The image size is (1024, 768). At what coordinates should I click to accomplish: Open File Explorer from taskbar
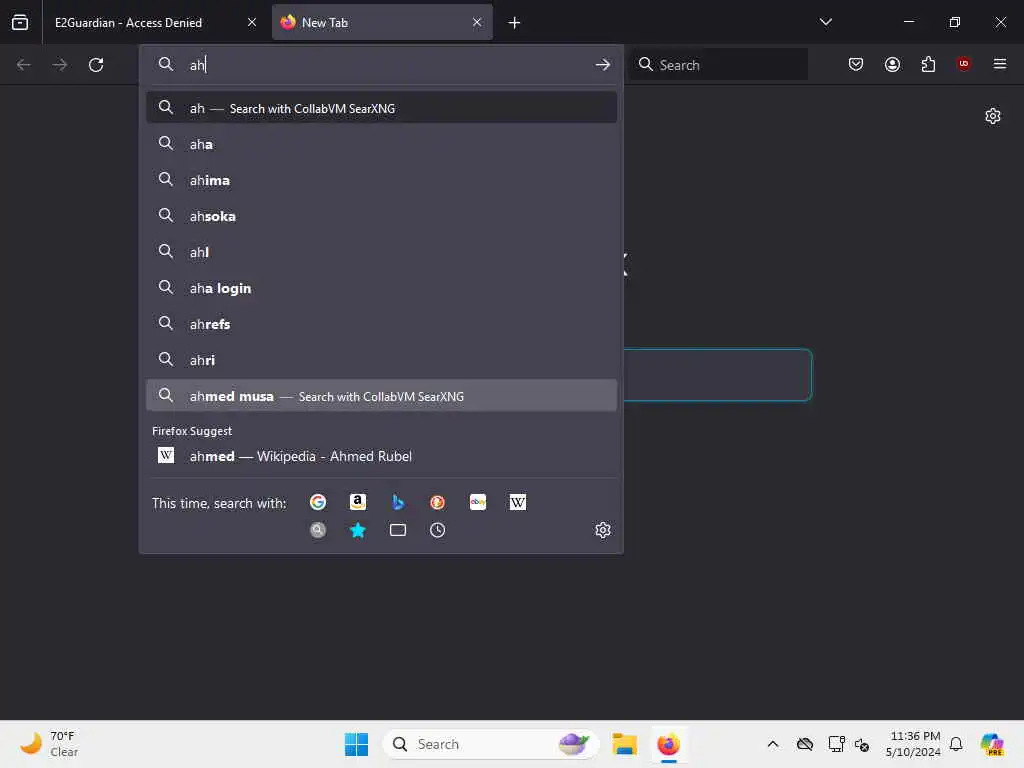click(x=624, y=744)
